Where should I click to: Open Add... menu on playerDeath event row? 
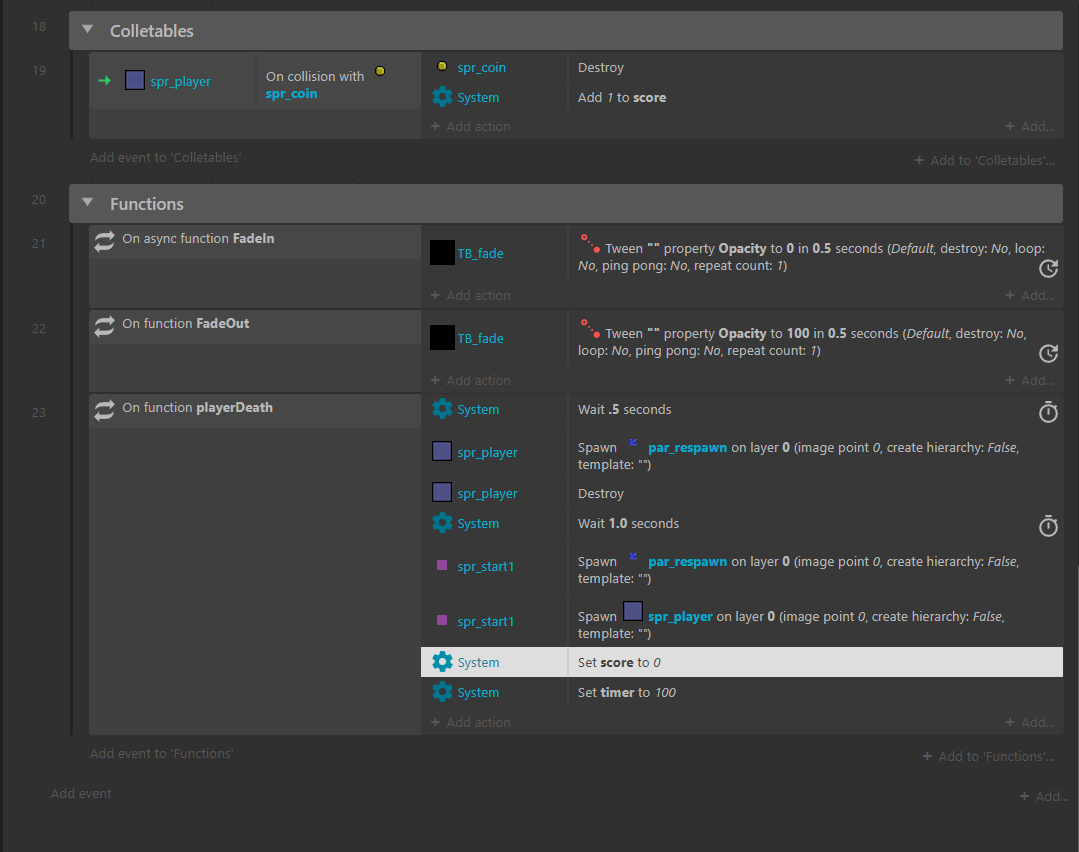pos(1030,723)
